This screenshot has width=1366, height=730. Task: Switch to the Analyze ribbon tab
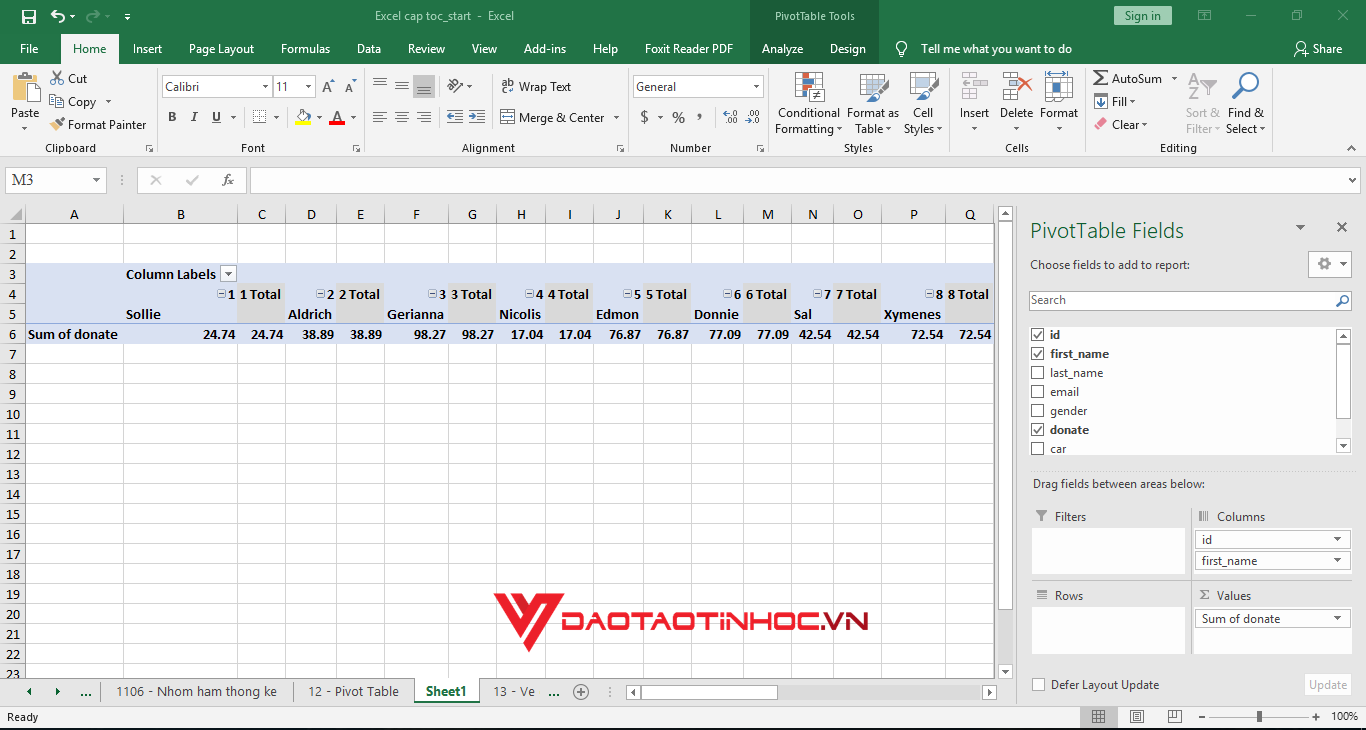(x=783, y=48)
